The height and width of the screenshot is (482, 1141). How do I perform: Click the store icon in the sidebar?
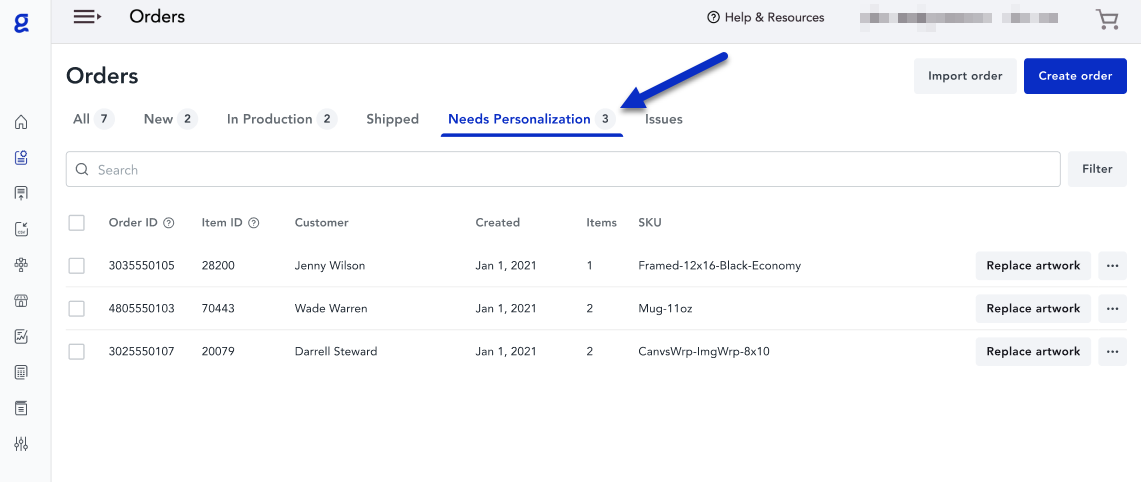click(x=21, y=301)
